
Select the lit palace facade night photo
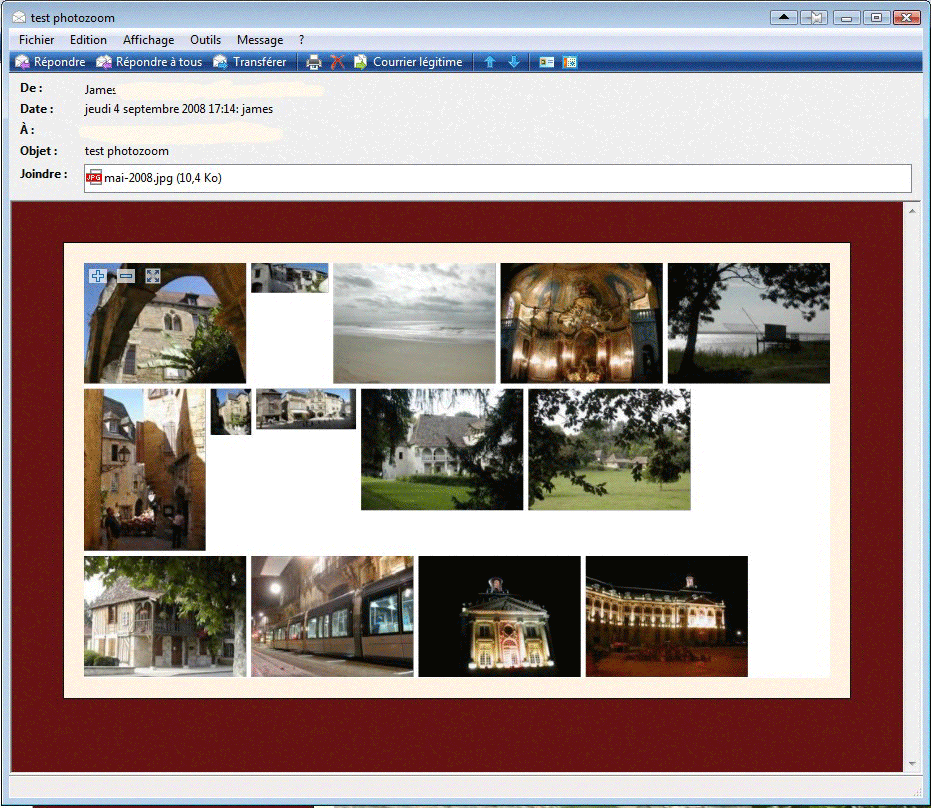667,616
